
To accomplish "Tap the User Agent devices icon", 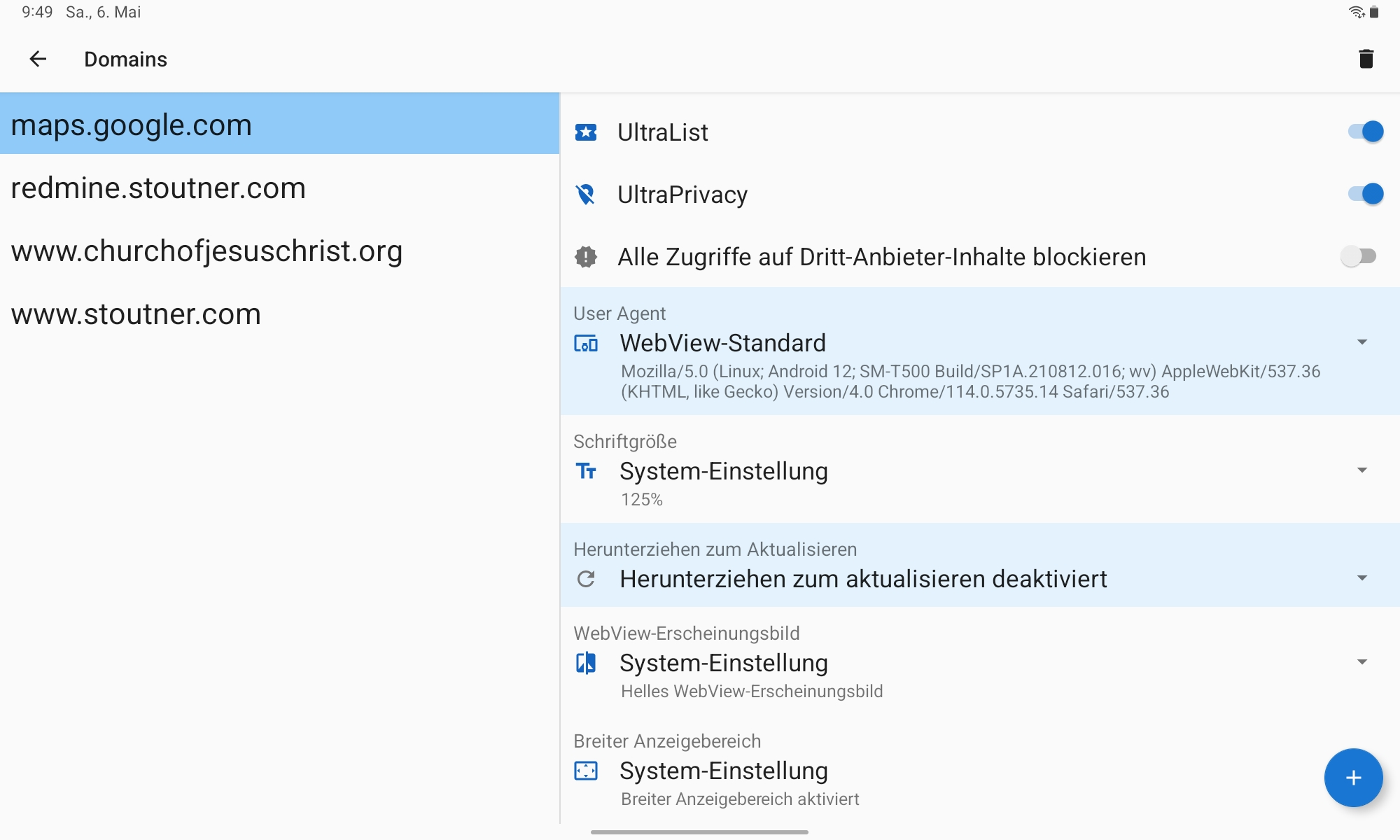I will click(x=586, y=344).
